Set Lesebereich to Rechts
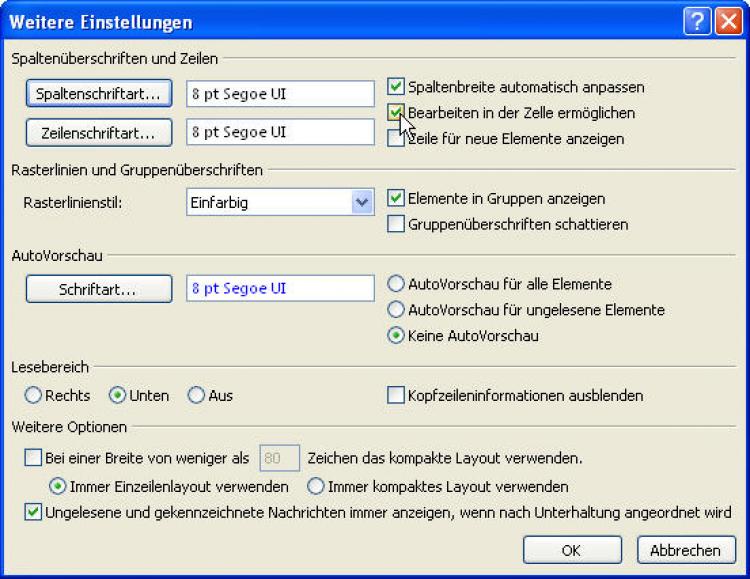 (x=33, y=396)
